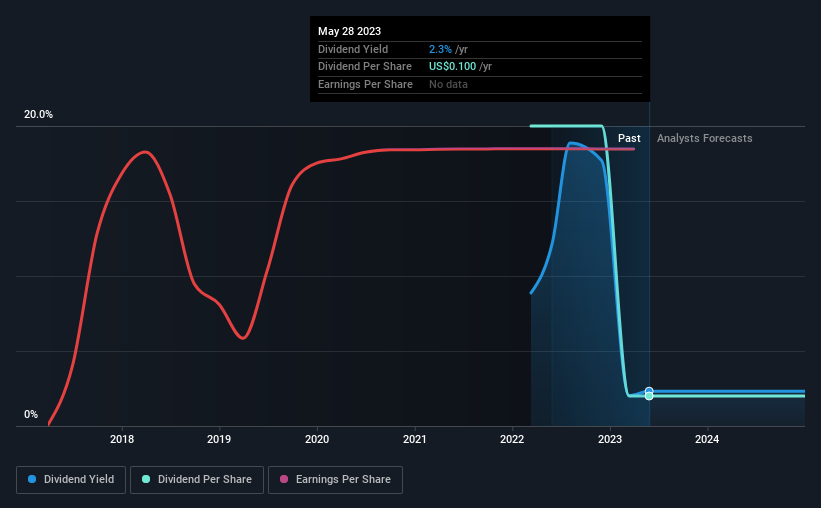Image resolution: width=821 pixels, height=508 pixels.
Task: Click the 2022 x-axis year label
Action: (512, 439)
